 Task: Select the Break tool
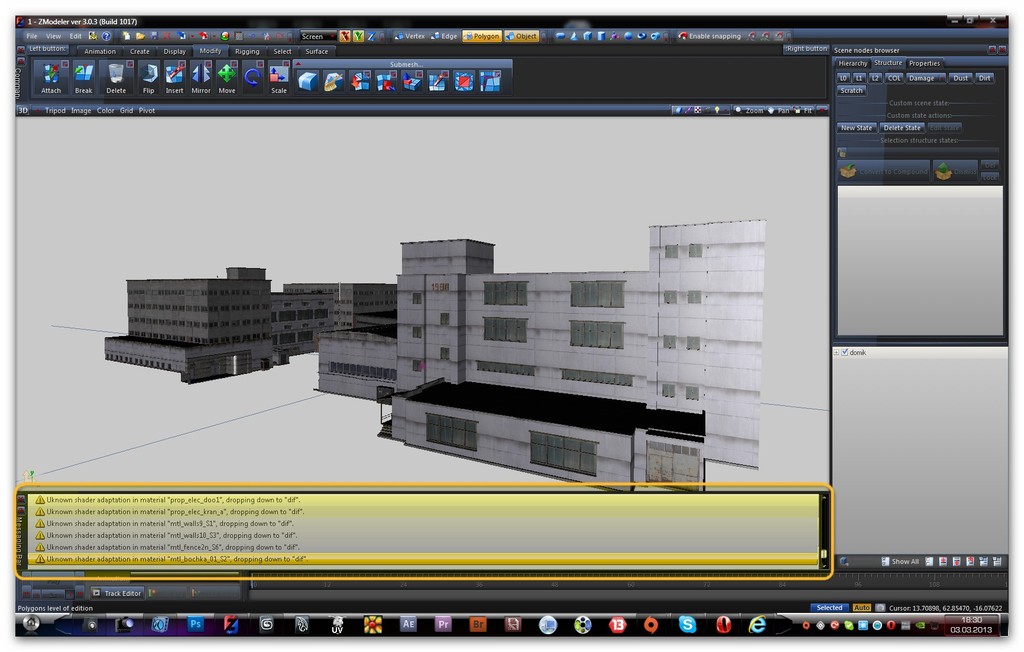pos(83,75)
